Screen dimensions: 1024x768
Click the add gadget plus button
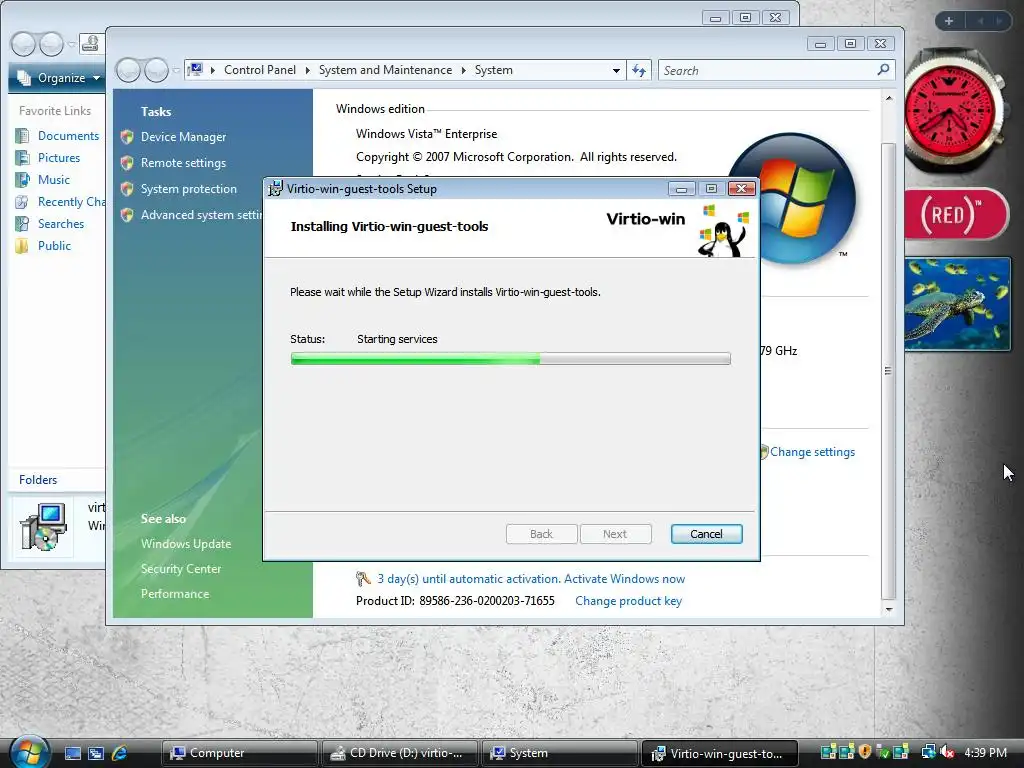tap(949, 21)
